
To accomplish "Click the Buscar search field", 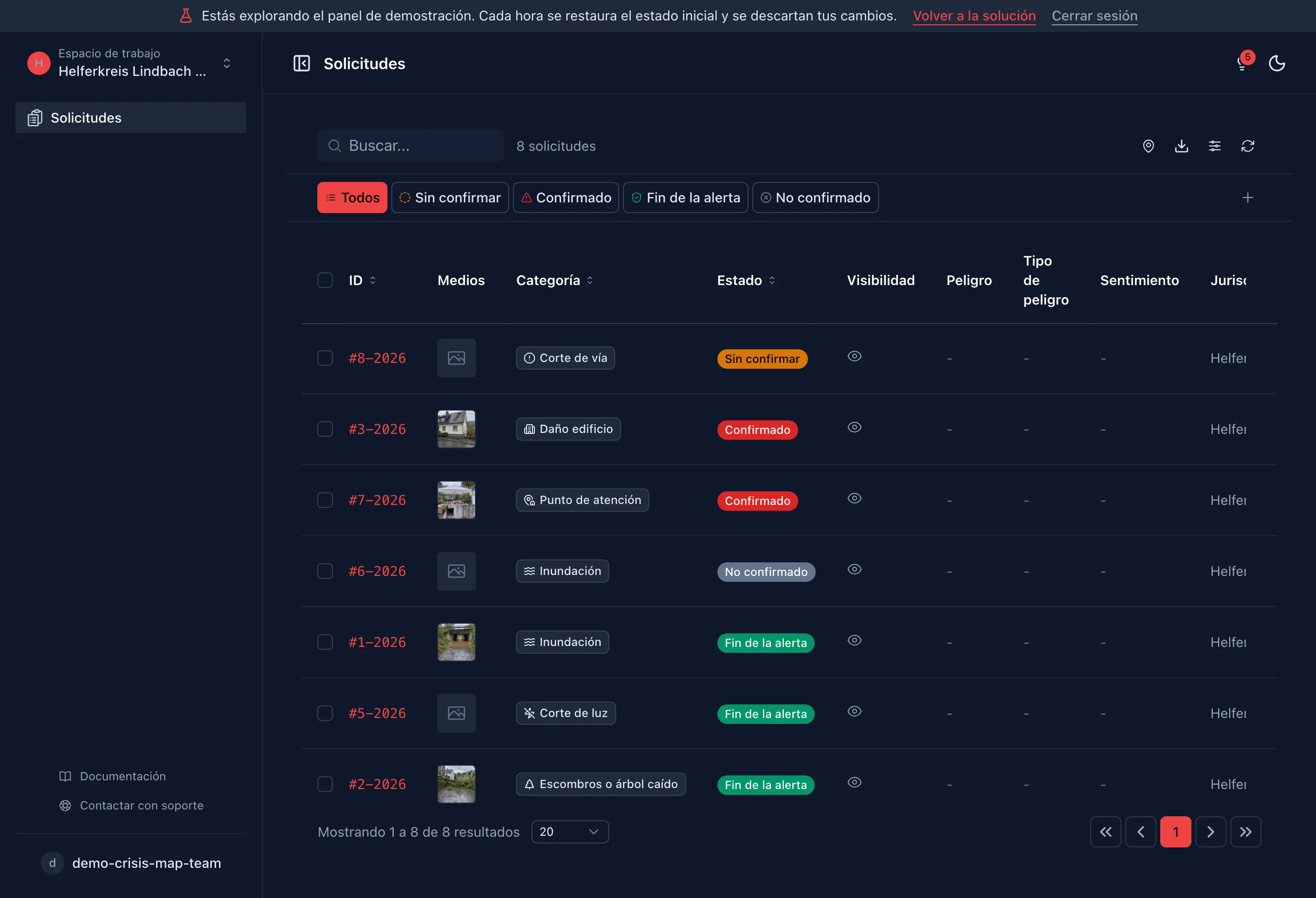I will (411, 146).
